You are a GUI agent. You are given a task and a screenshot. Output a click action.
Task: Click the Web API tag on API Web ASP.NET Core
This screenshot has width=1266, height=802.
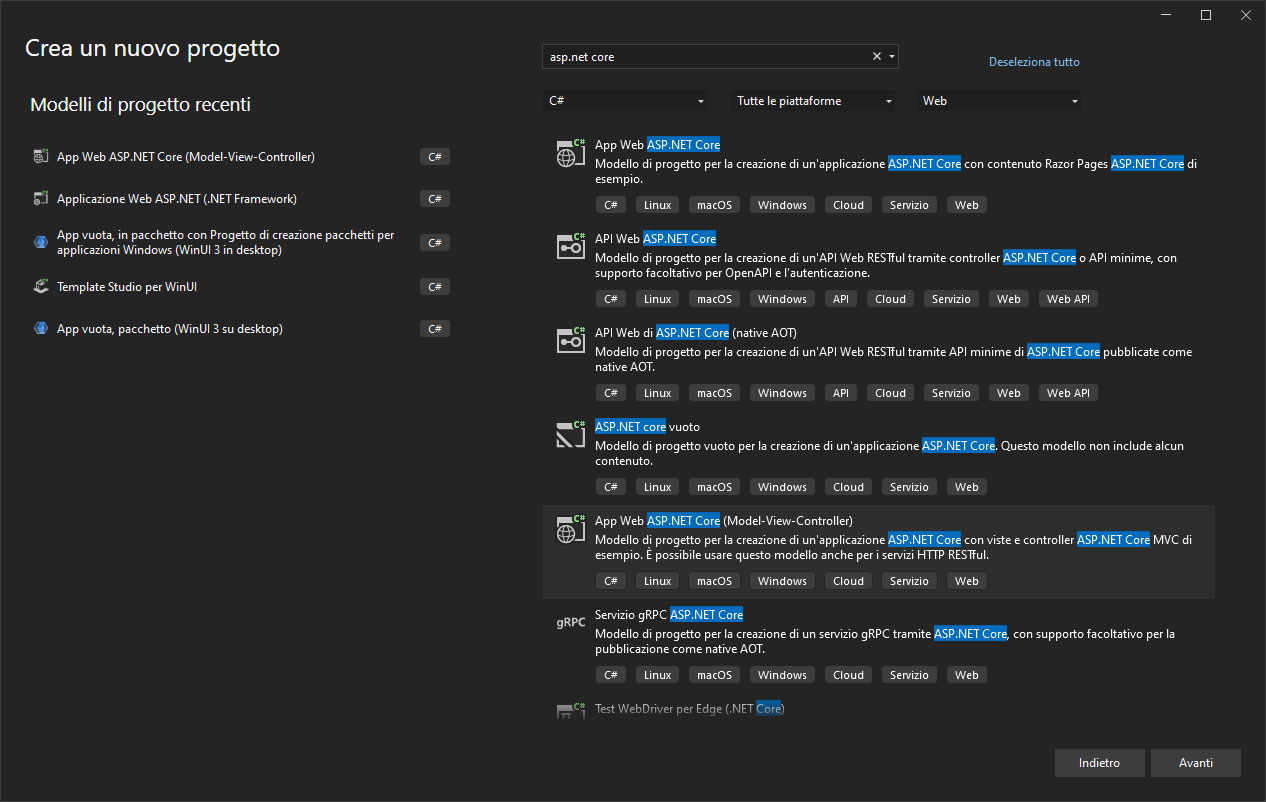(1068, 299)
